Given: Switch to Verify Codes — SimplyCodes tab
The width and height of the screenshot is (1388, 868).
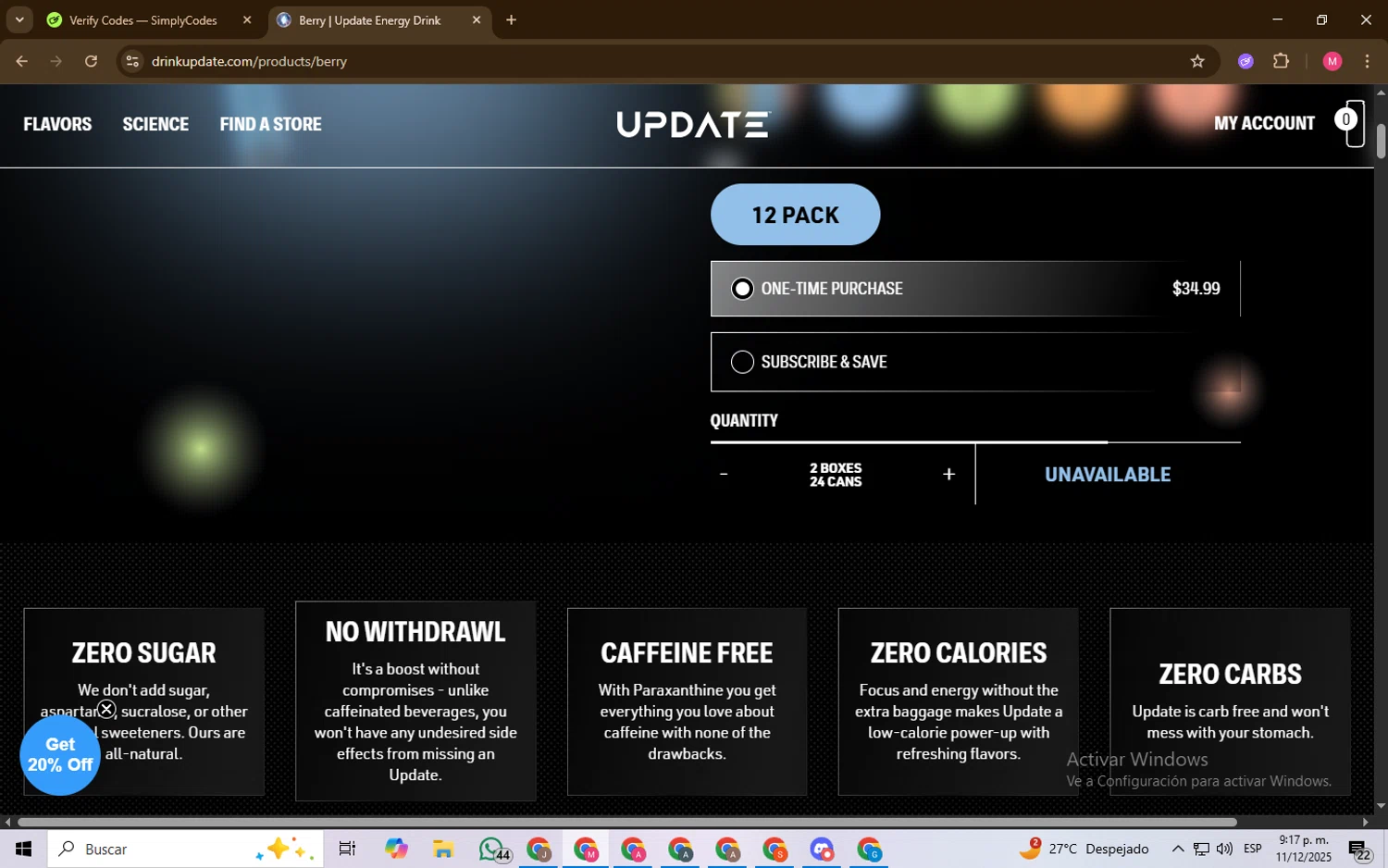Looking at the screenshot, I should (x=143, y=20).
